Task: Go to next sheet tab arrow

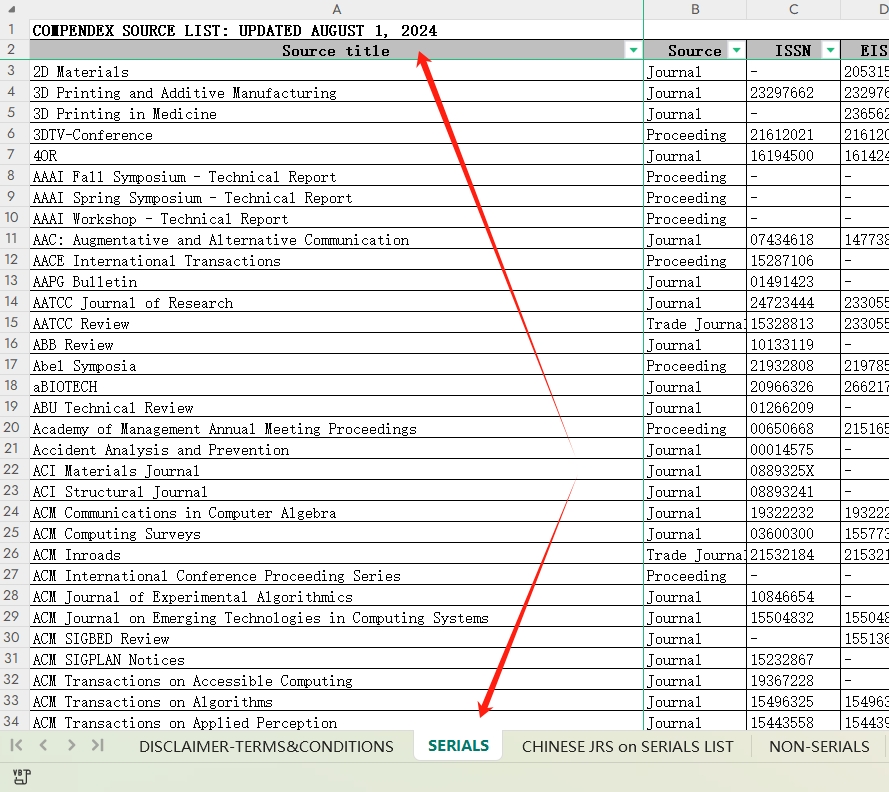Action: 71,745
